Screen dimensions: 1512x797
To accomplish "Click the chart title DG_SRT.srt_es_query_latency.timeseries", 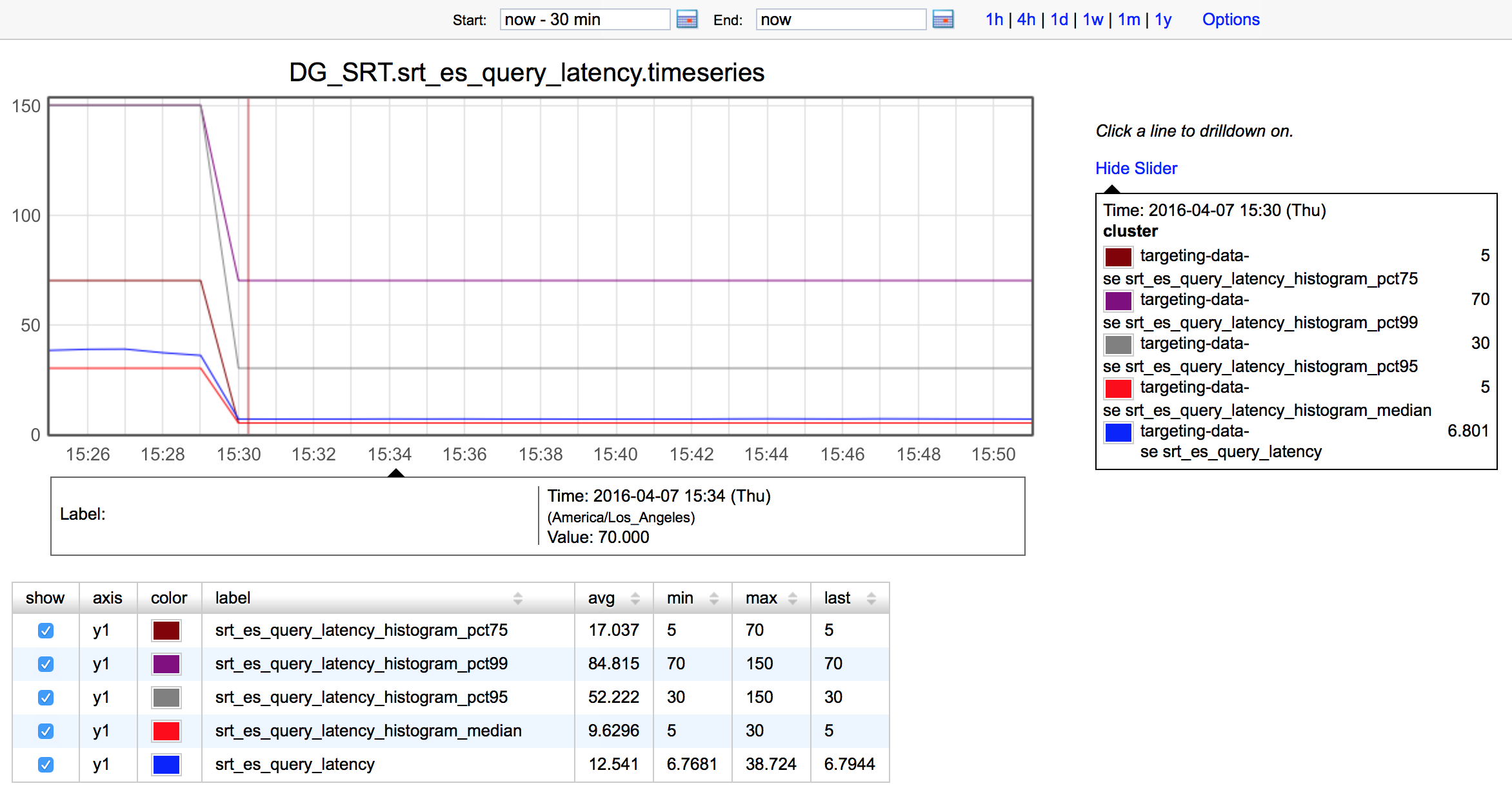I will point(526,72).
